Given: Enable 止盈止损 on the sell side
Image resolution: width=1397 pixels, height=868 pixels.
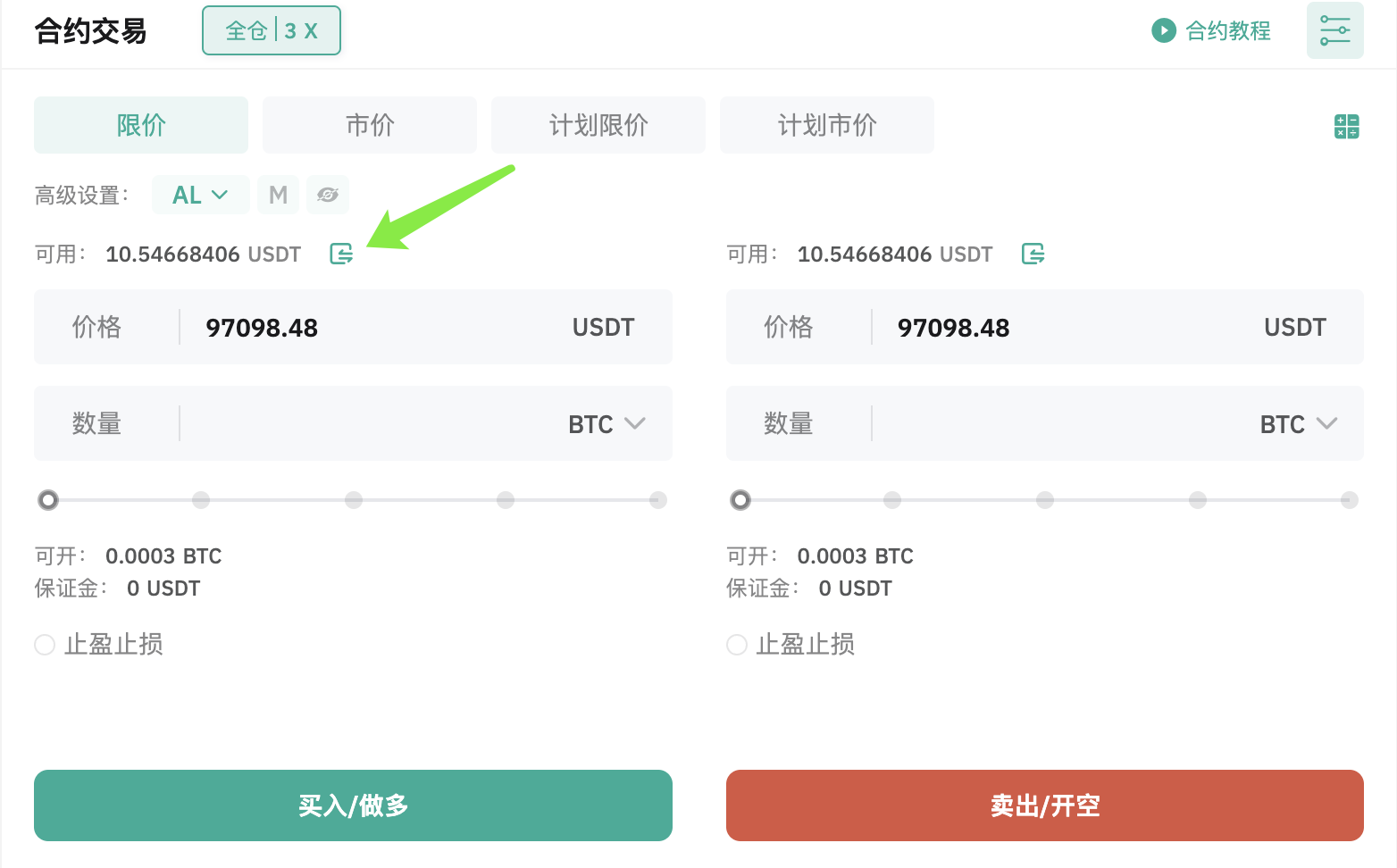Looking at the screenshot, I should click(x=737, y=645).
